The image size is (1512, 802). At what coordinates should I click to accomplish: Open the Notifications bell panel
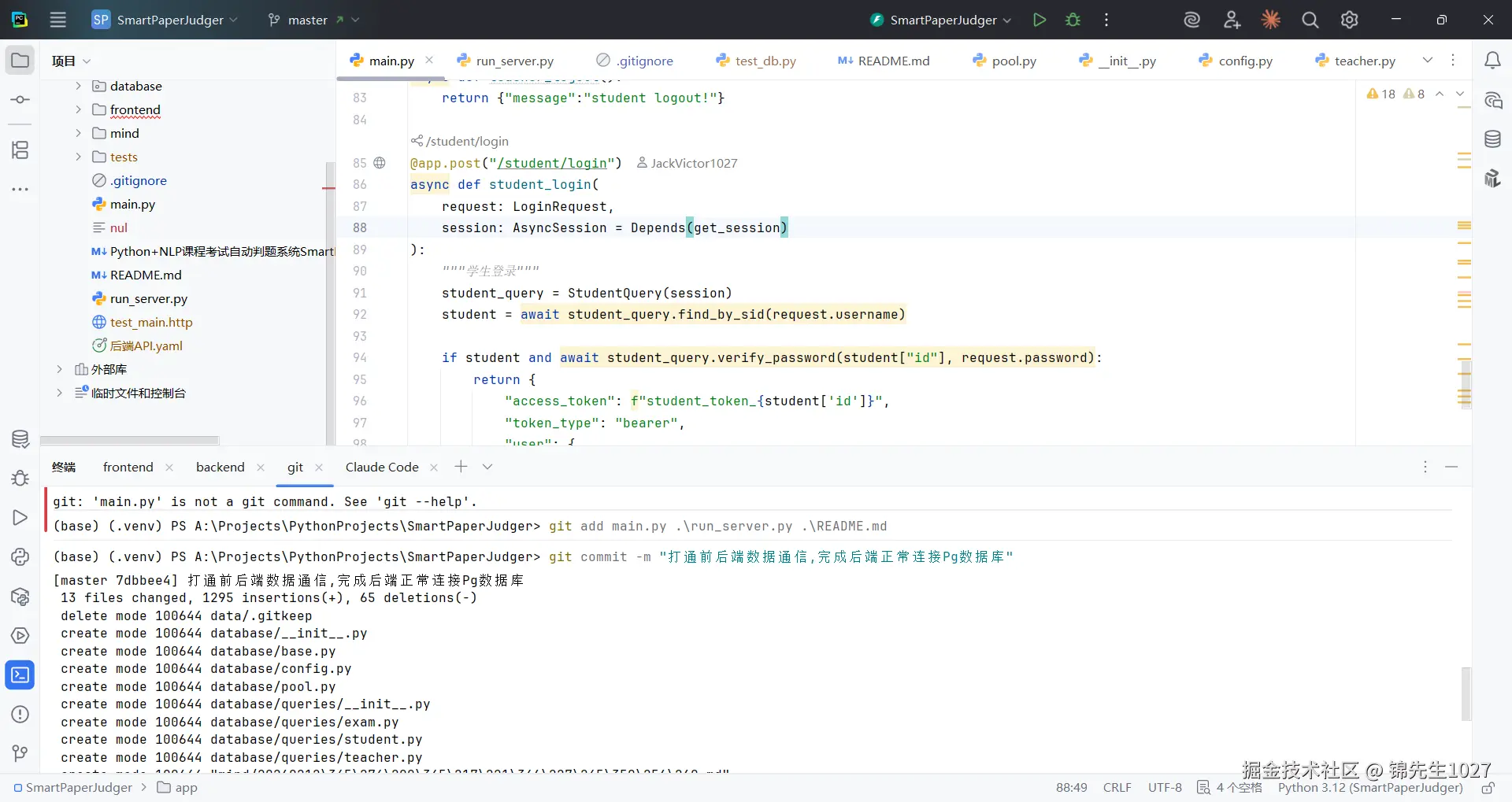coord(1492,61)
